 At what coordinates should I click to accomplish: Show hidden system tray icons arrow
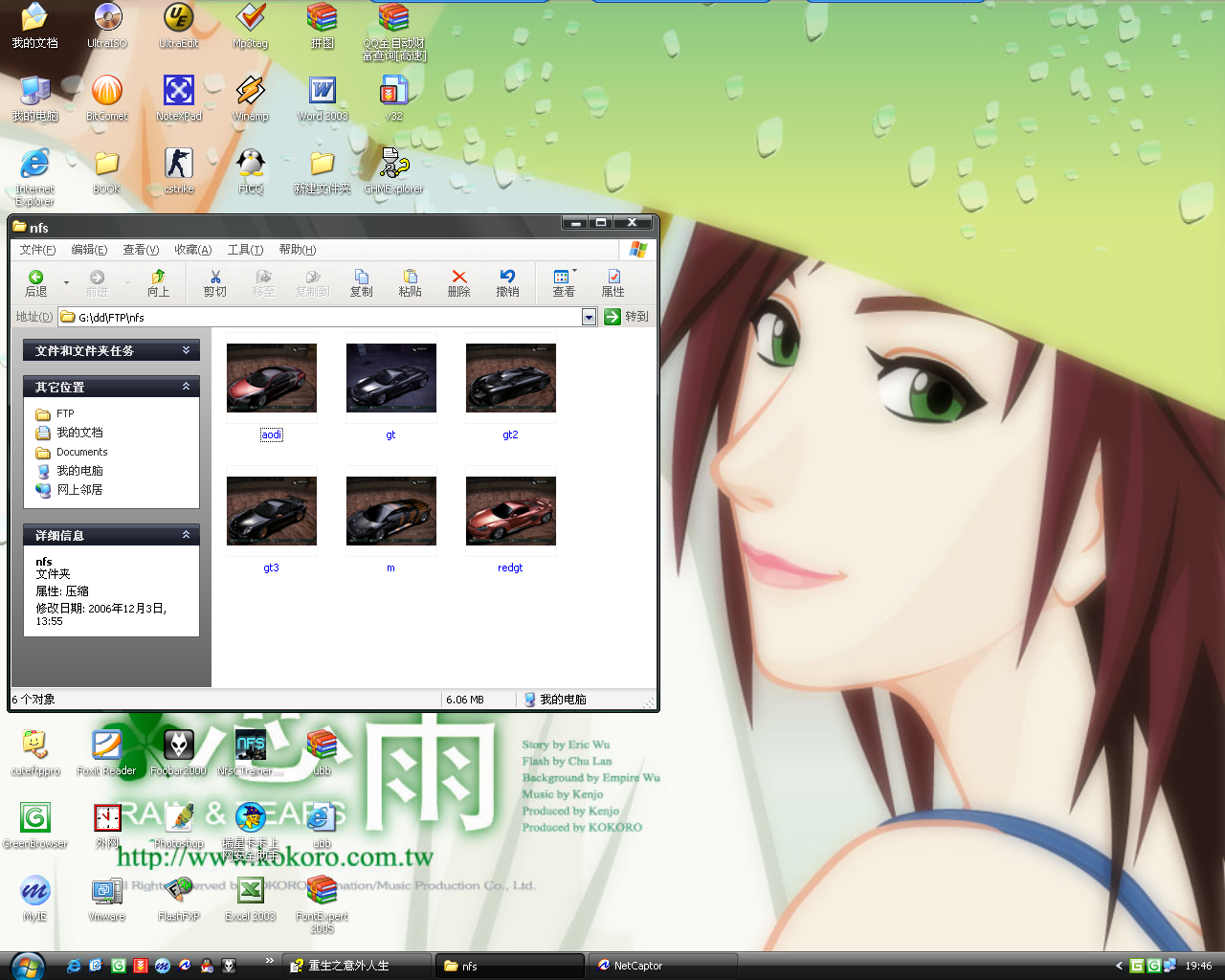(x=1119, y=966)
